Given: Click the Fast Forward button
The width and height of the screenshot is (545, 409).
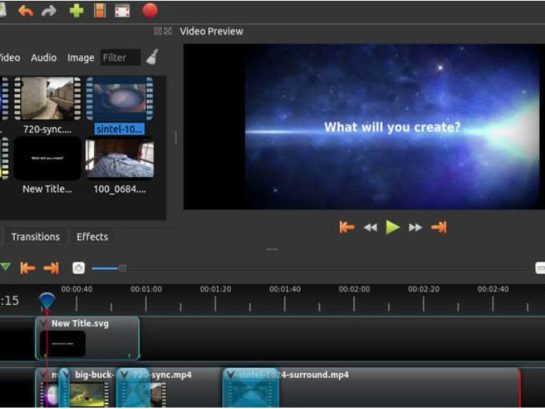Looking at the screenshot, I should click(415, 228).
